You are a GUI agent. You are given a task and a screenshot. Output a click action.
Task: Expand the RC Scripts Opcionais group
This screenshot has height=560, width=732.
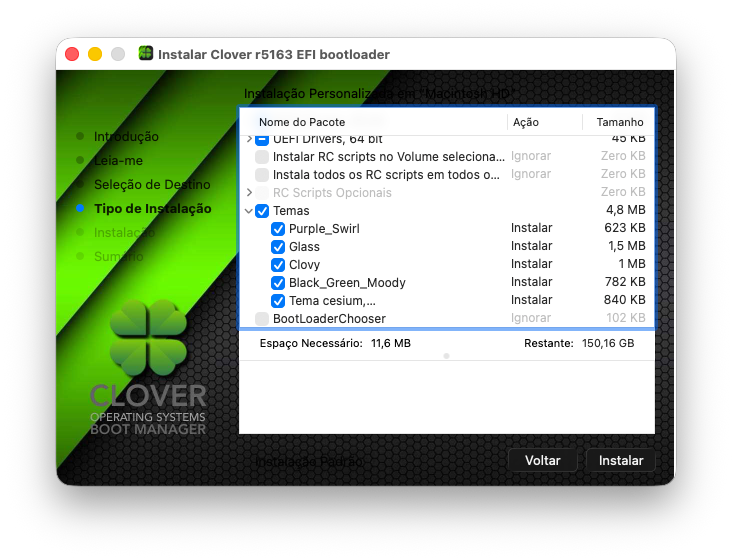249,192
